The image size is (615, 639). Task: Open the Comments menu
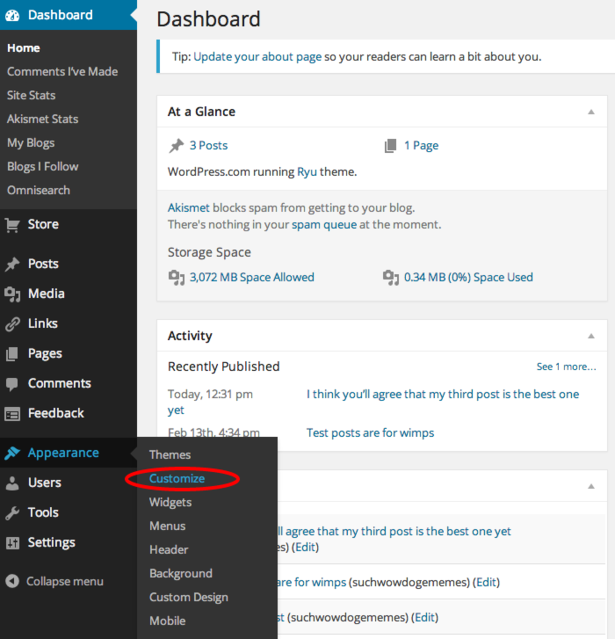[60, 383]
